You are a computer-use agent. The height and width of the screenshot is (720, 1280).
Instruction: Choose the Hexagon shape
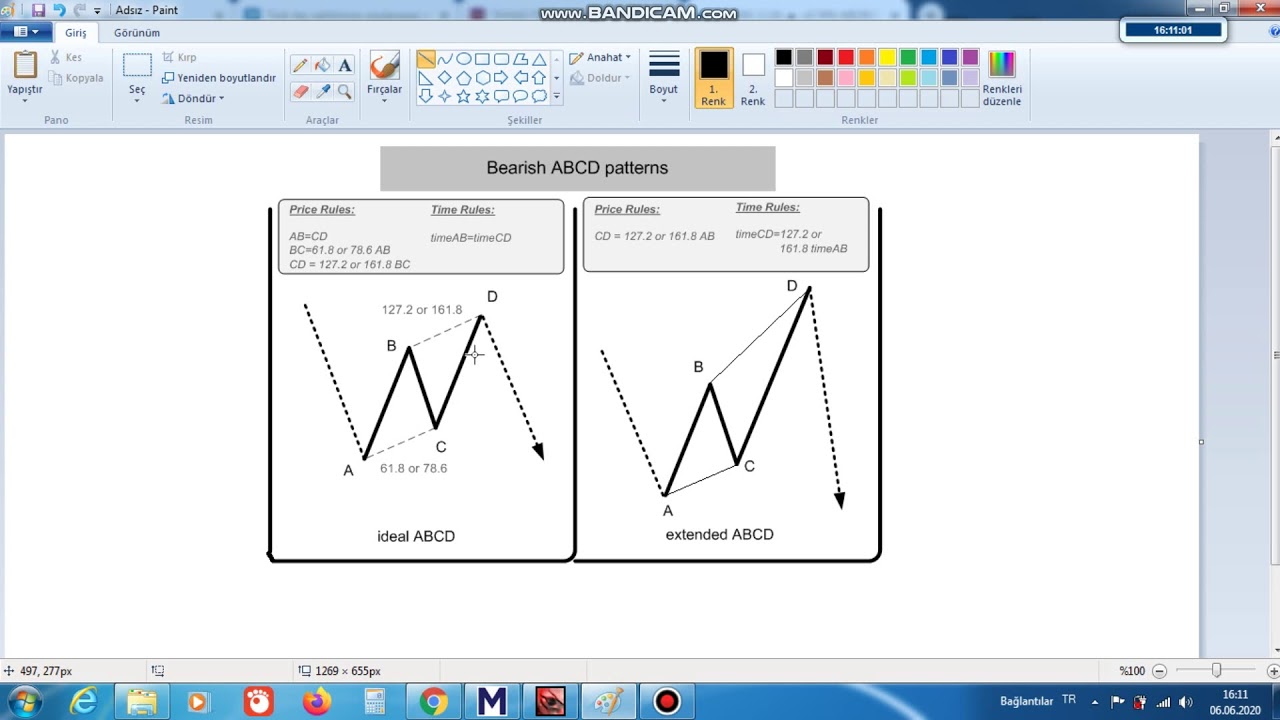(482, 78)
